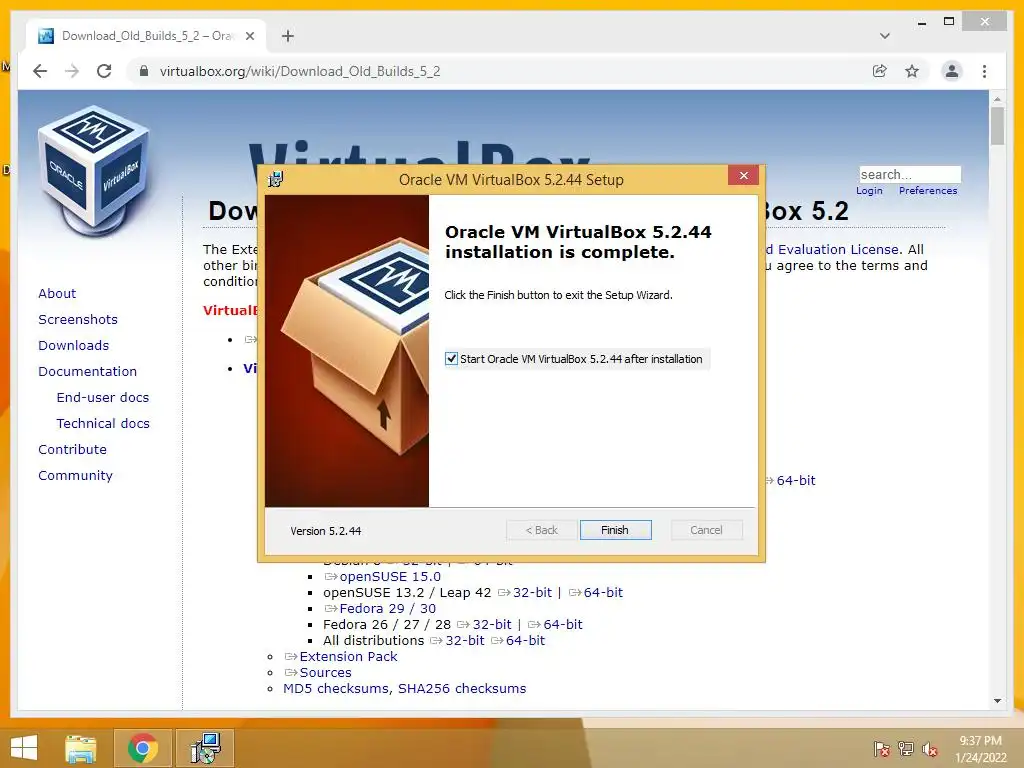Click the greyed Cancel button in Setup
1024x768 pixels.
pos(706,530)
